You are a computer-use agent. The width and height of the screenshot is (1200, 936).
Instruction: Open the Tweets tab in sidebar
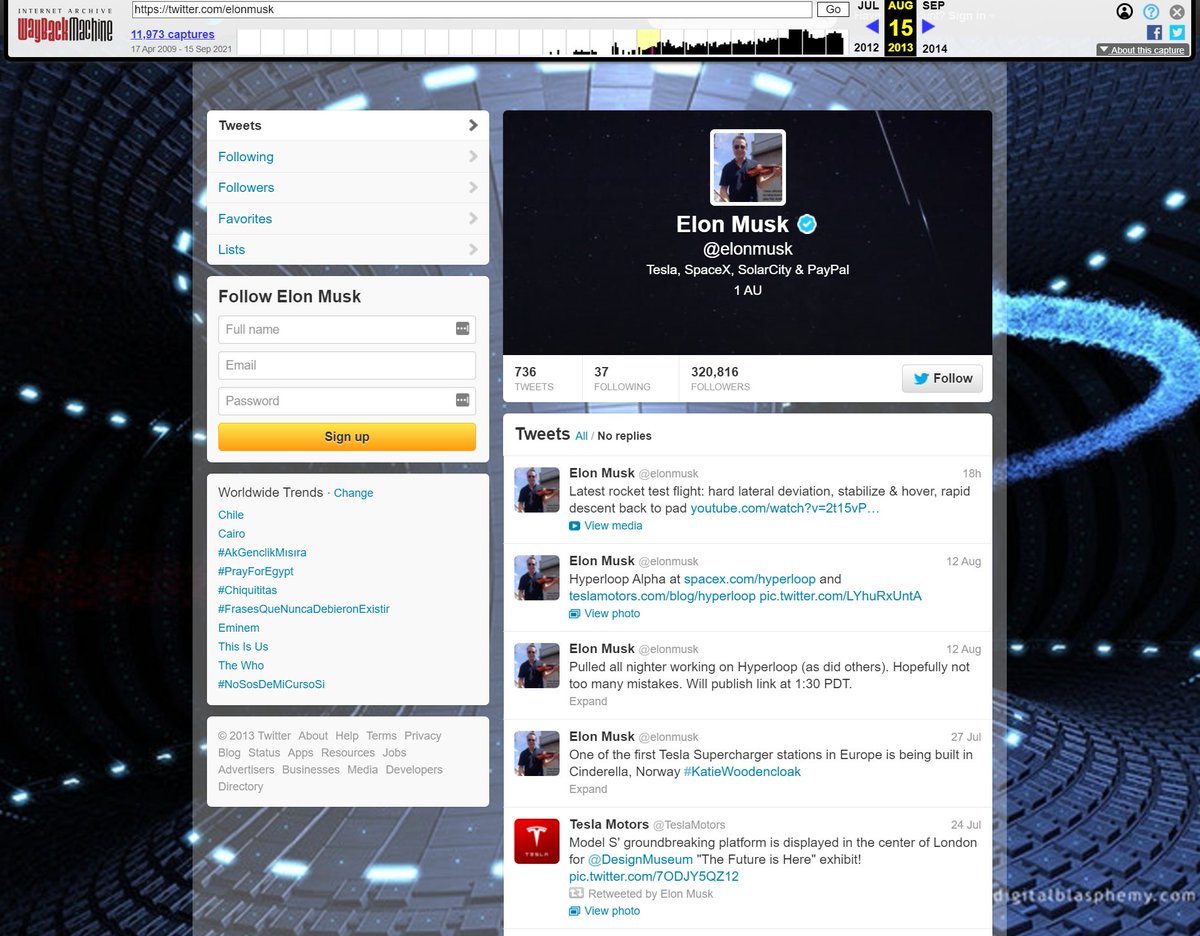pos(348,126)
